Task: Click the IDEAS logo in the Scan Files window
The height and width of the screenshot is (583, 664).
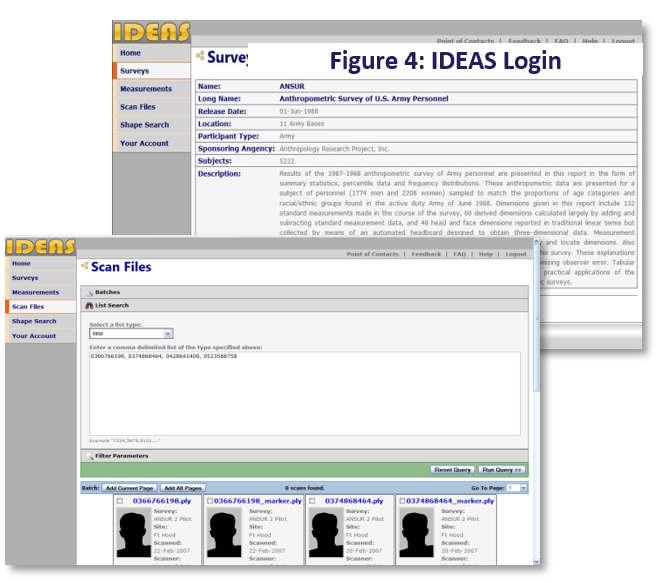Action: click(x=41, y=246)
